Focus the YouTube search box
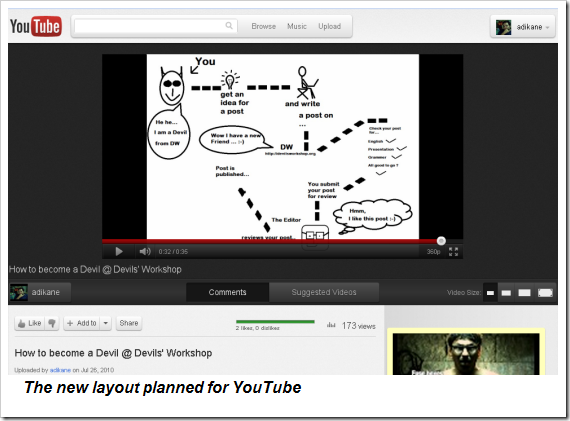Screen dimensions: 570x421 (x=156, y=26)
